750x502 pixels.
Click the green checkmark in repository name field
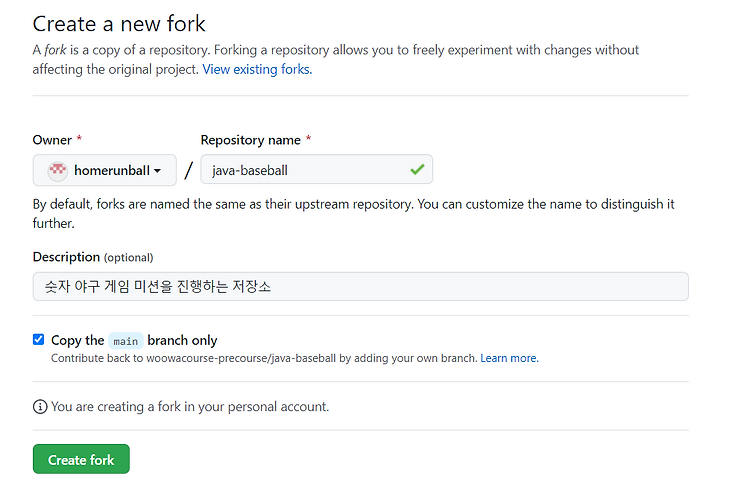pos(417,170)
